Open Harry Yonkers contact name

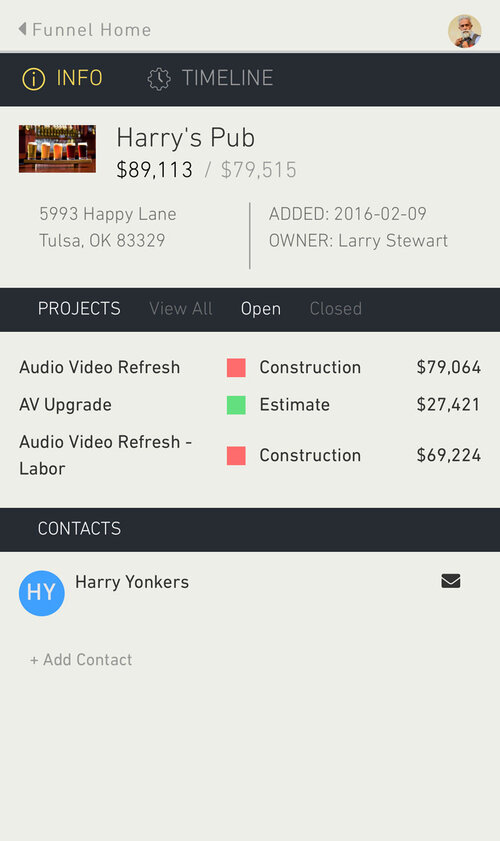click(132, 582)
